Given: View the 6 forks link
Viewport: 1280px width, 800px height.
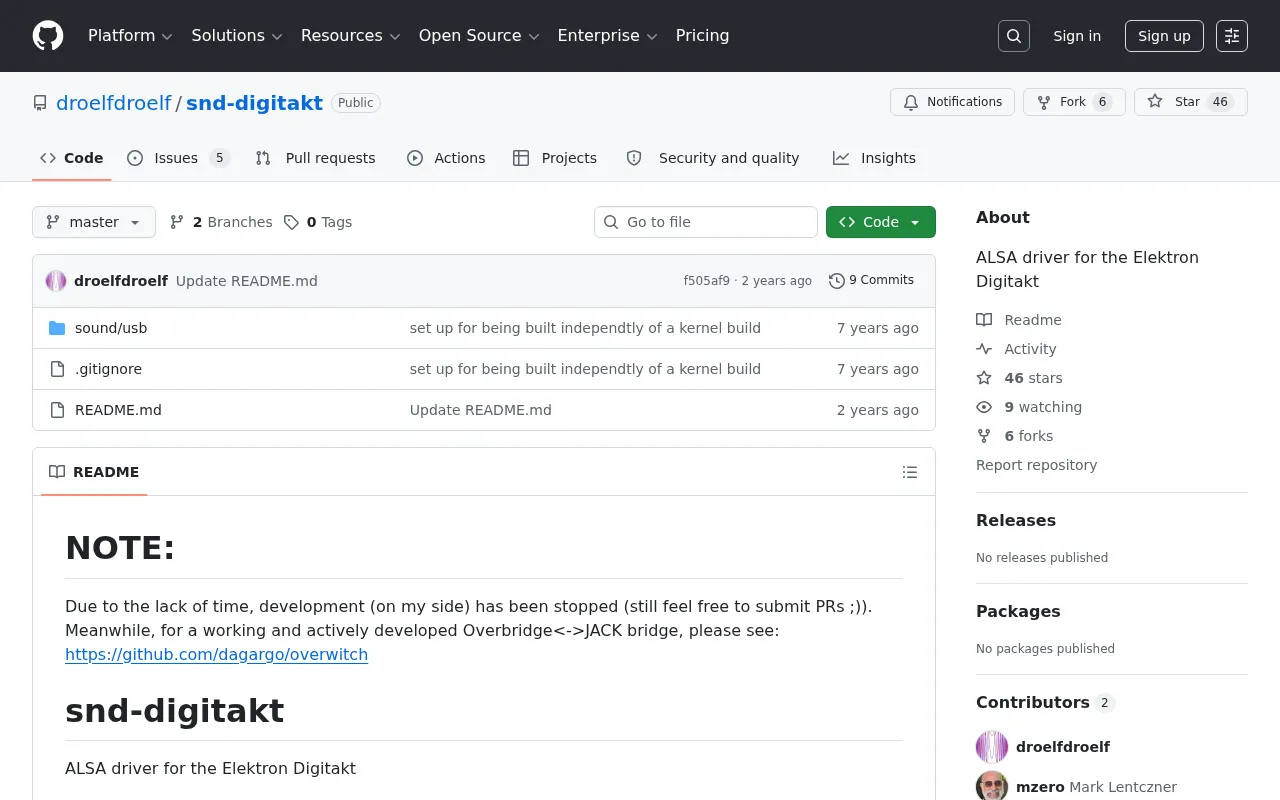Looking at the screenshot, I should click(x=1014, y=436).
